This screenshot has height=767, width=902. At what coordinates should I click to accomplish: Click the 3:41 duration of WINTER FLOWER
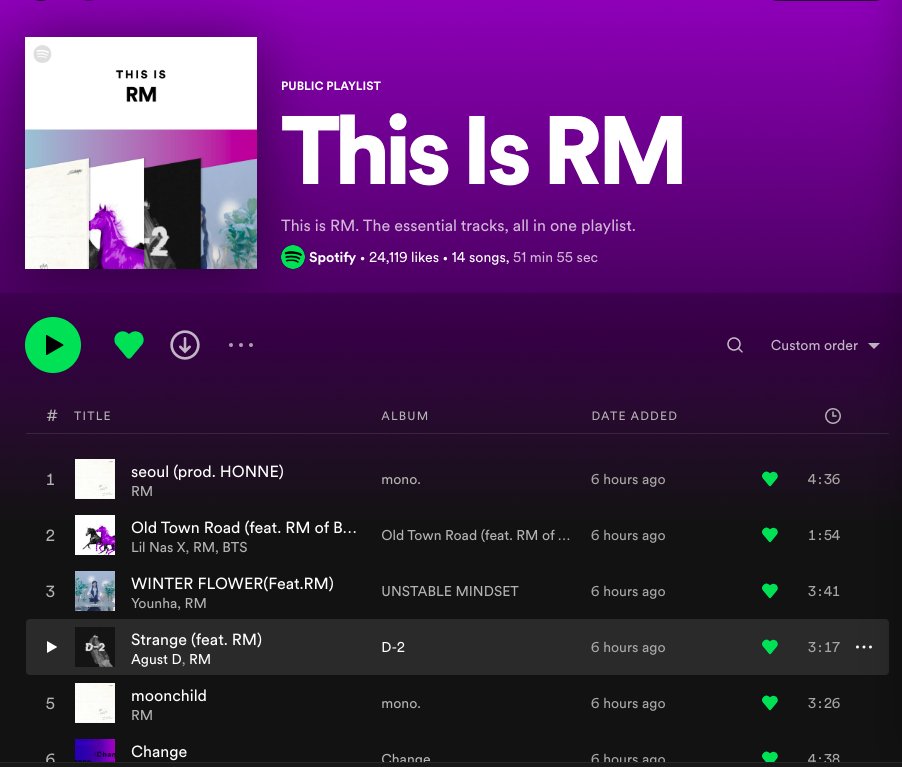(823, 591)
